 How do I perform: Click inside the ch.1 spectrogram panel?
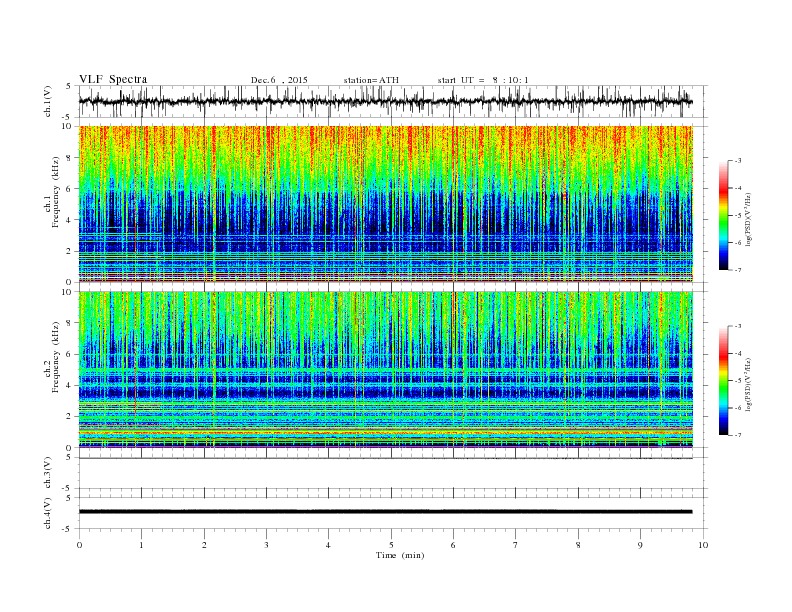(x=385, y=204)
